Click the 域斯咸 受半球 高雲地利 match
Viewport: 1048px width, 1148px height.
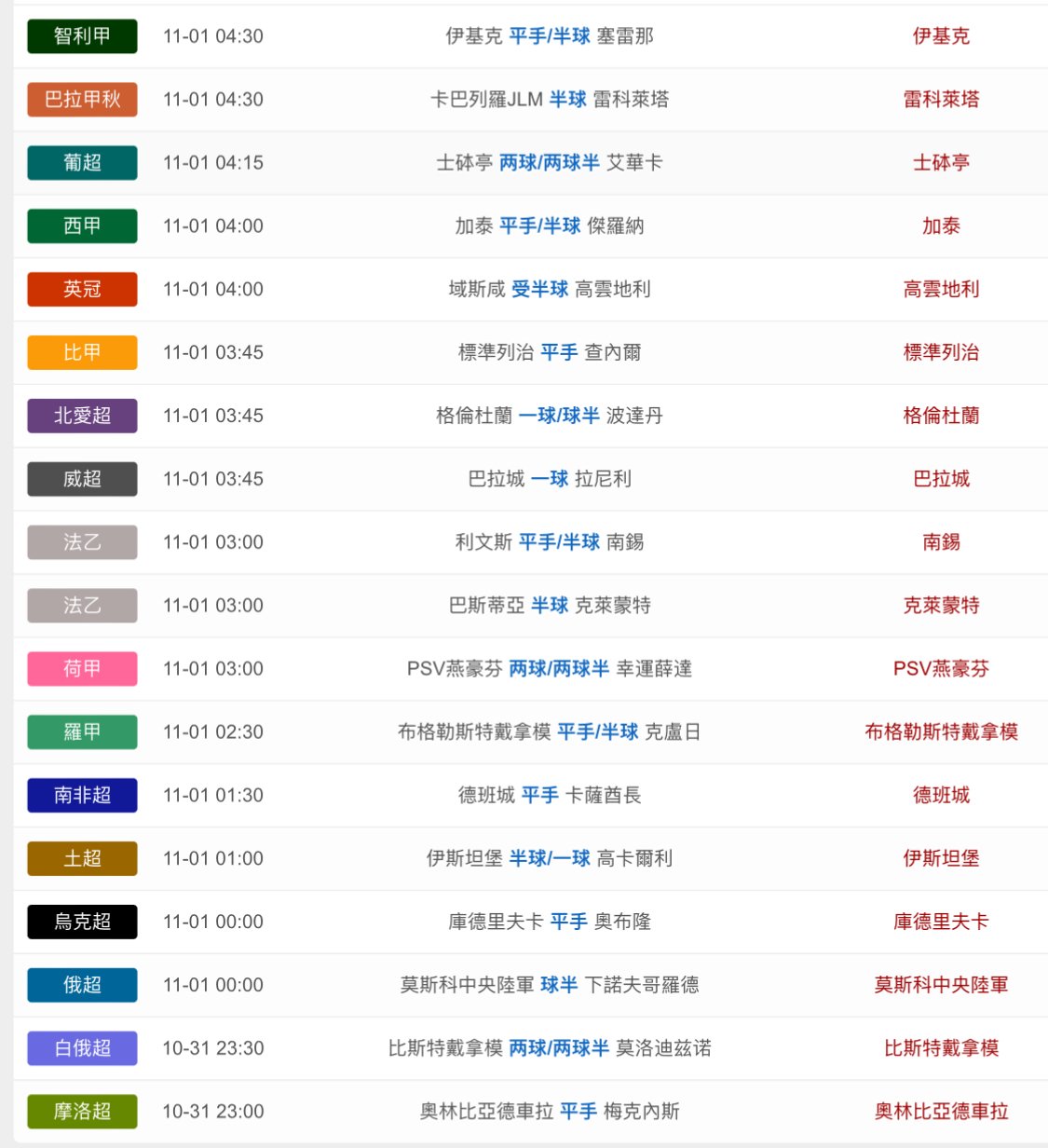point(549,290)
